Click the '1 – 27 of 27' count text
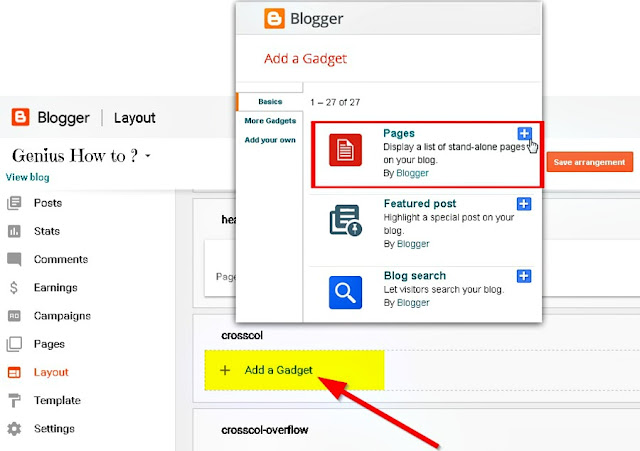 335,102
